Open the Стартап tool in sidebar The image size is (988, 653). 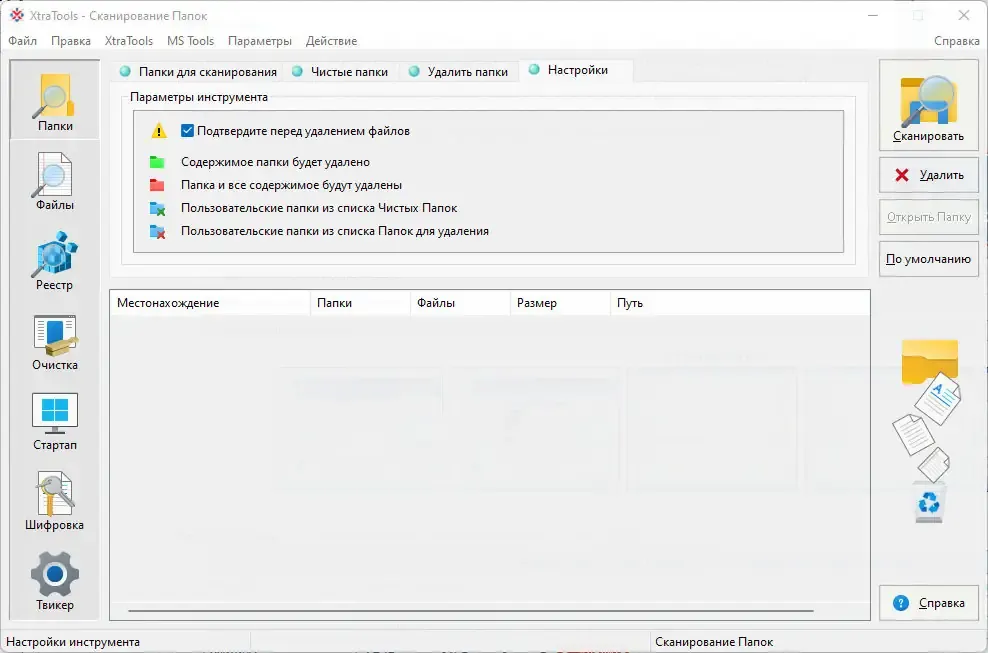point(55,421)
